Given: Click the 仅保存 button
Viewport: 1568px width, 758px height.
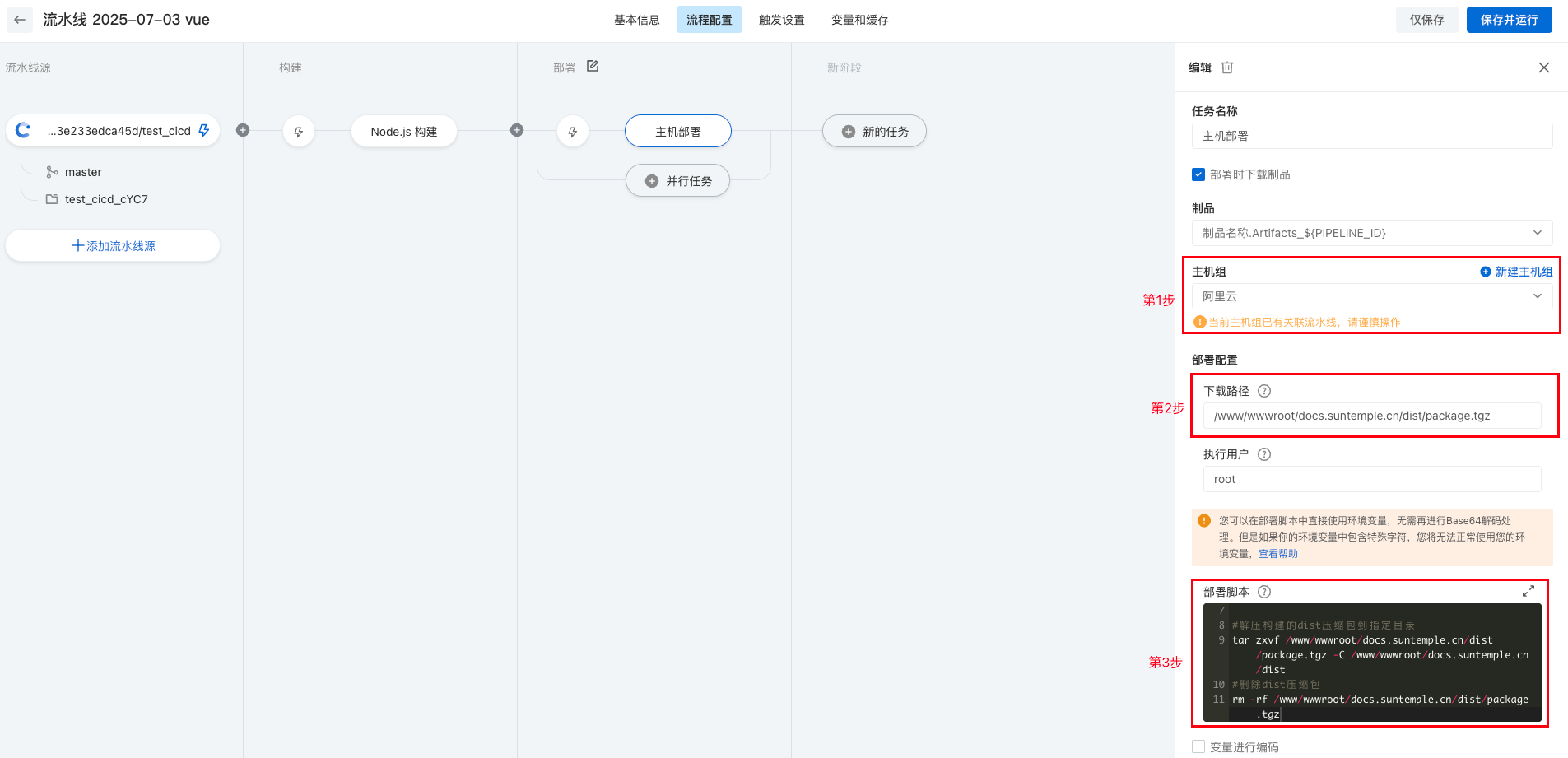Looking at the screenshot, I should [x=1426, y=20].
